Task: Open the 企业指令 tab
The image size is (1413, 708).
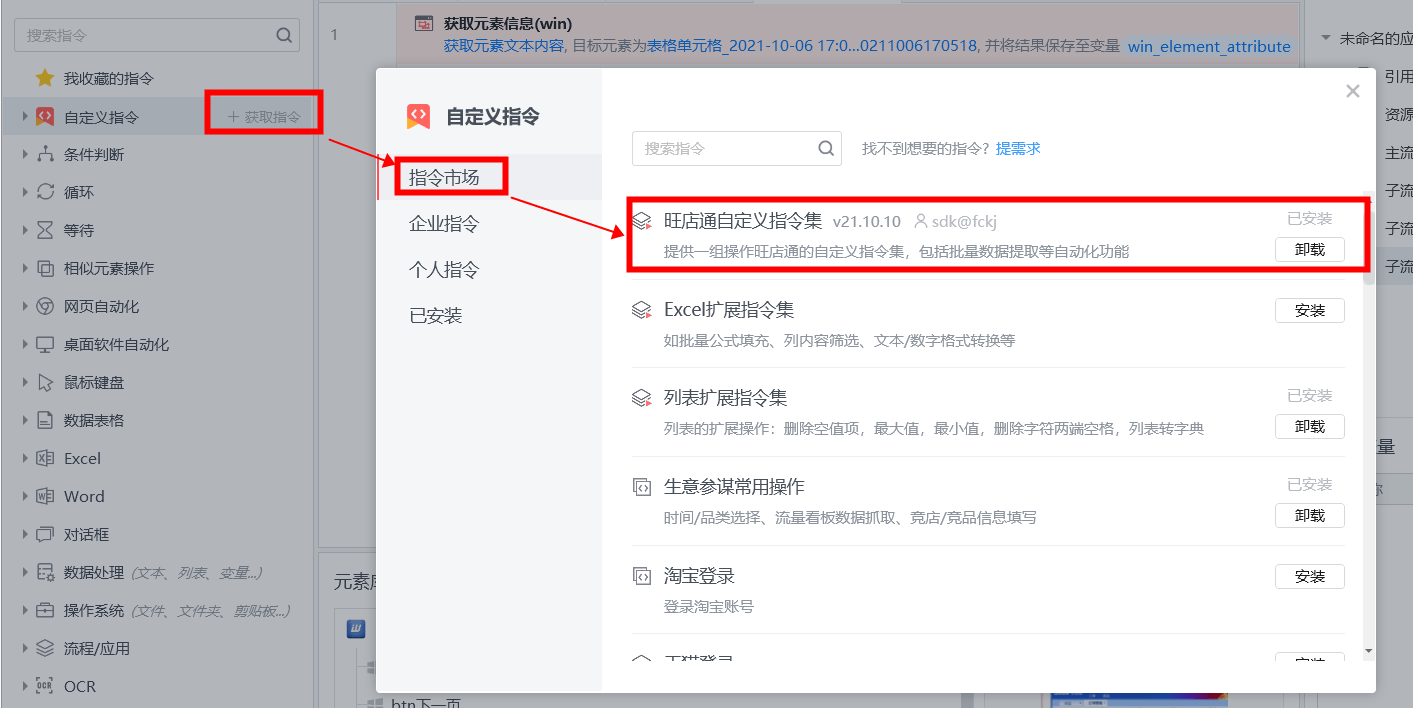Action: pyautogui.click(x=489, y=224)
